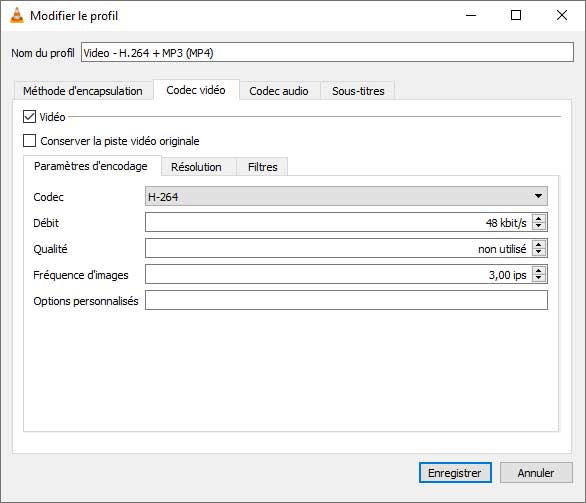Switch to Méthode d'encapsulation tab

coord(83,91)
